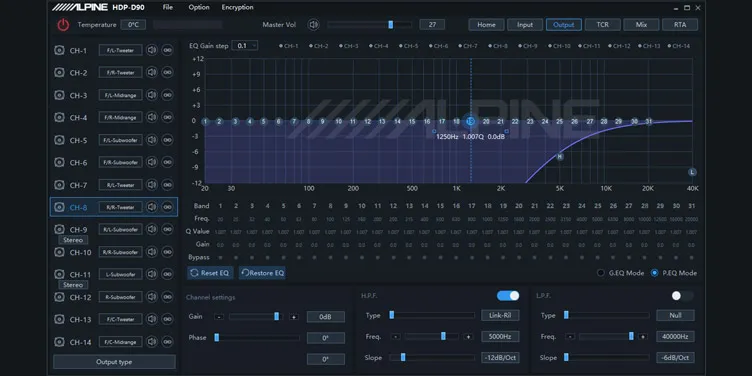Click the CH-5 channel icon

click(x=59, y=140)
